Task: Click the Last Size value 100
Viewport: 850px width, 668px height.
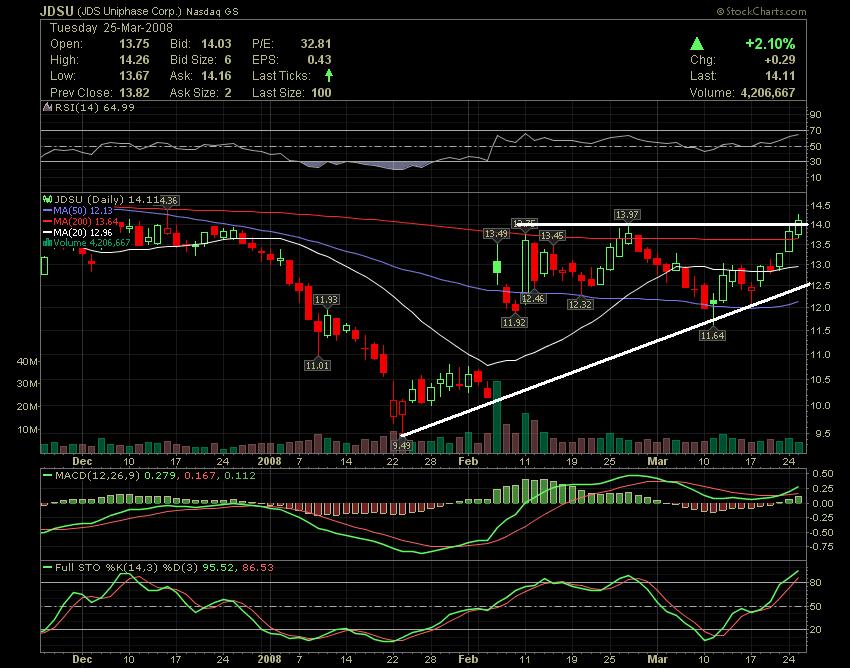Action: 321,93
